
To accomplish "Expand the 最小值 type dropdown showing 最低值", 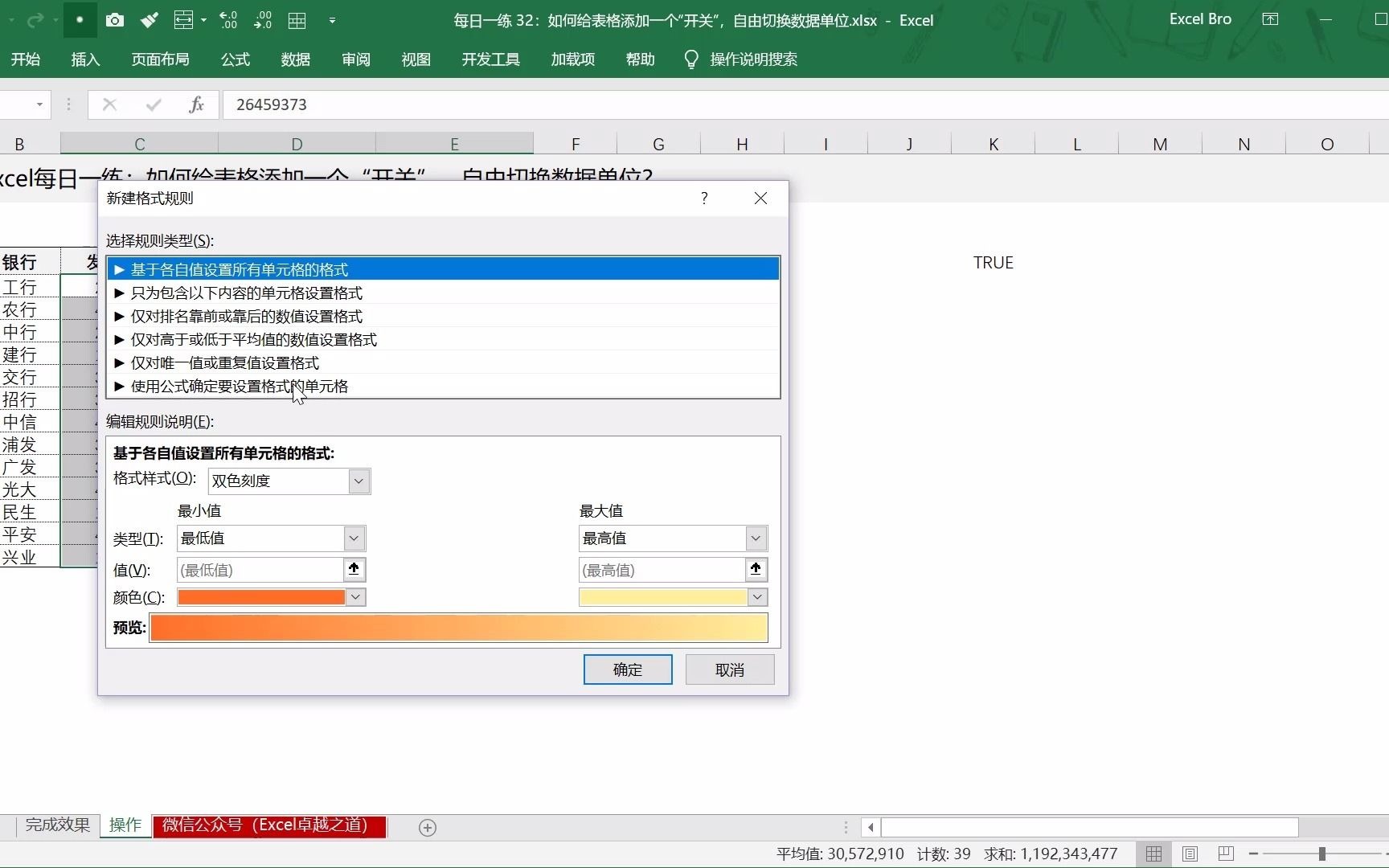I will [354, 538].
